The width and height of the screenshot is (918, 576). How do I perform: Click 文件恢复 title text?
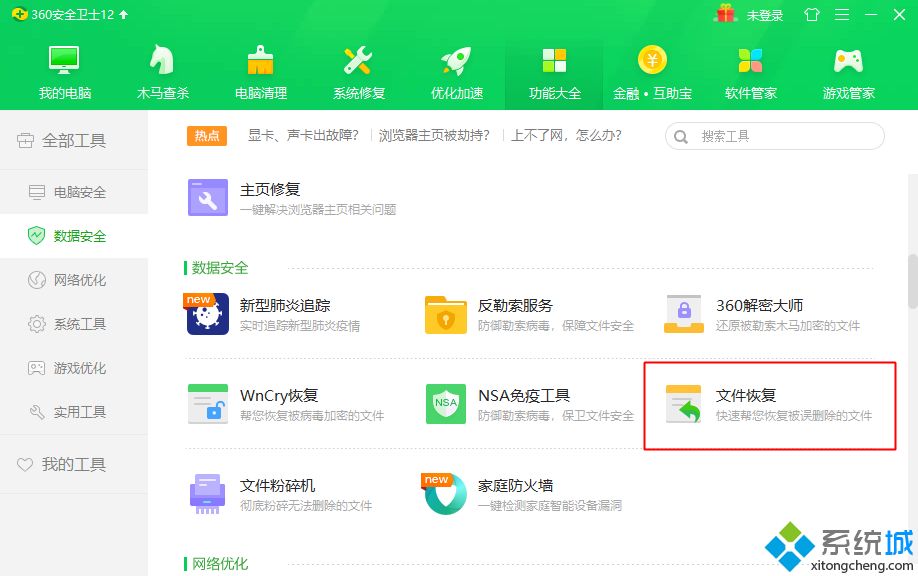pos(746,396)
